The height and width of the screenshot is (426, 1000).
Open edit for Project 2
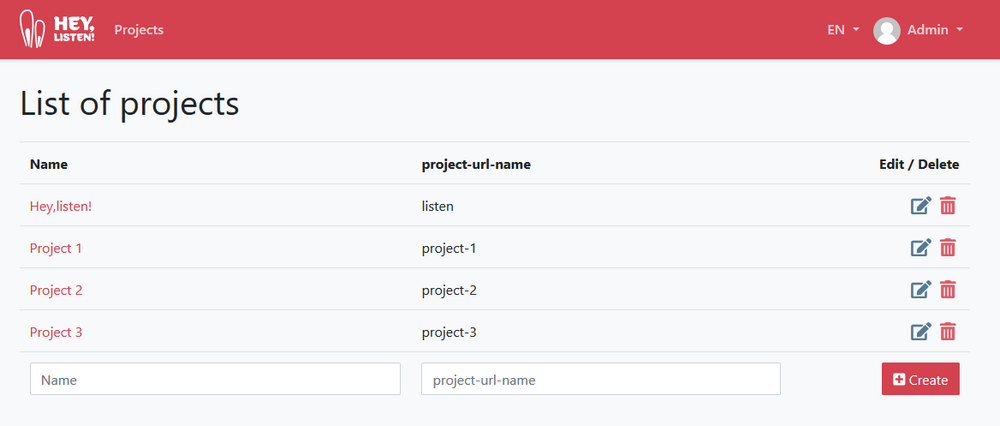pyautogui.click(x=920, y=290)
